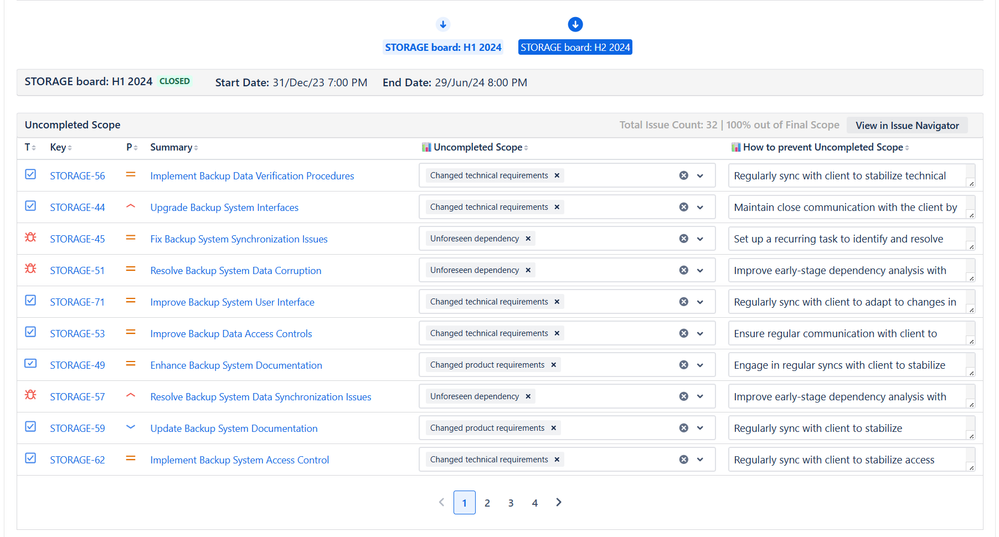
Task: Remove Unforeseen dependency tag in STORAGE-51 row
Action: [528, 270]
